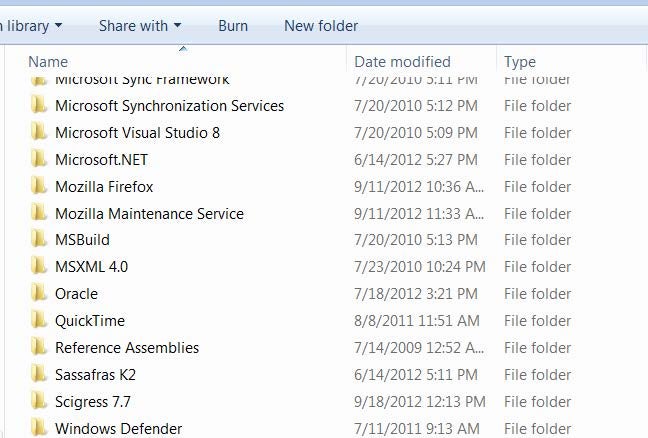Select the Scigress 7.7 folder name
This screenshot has width=648, height=438.
pyautogui.click(x=93, y=402)
